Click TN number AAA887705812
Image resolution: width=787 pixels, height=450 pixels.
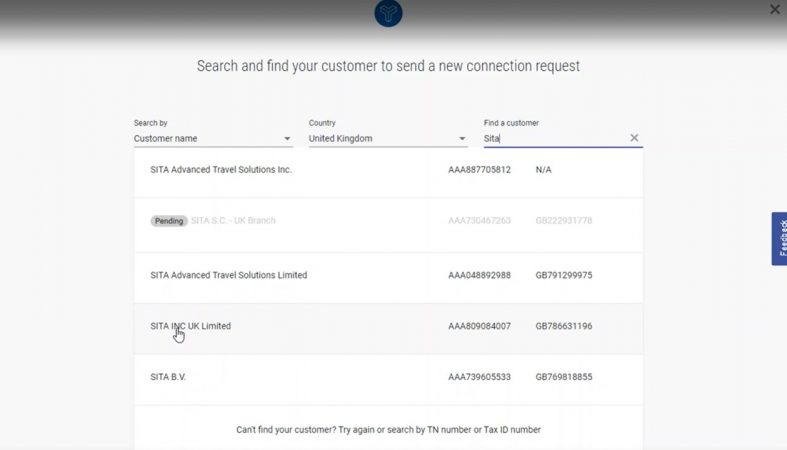click(x=479, y=170)
